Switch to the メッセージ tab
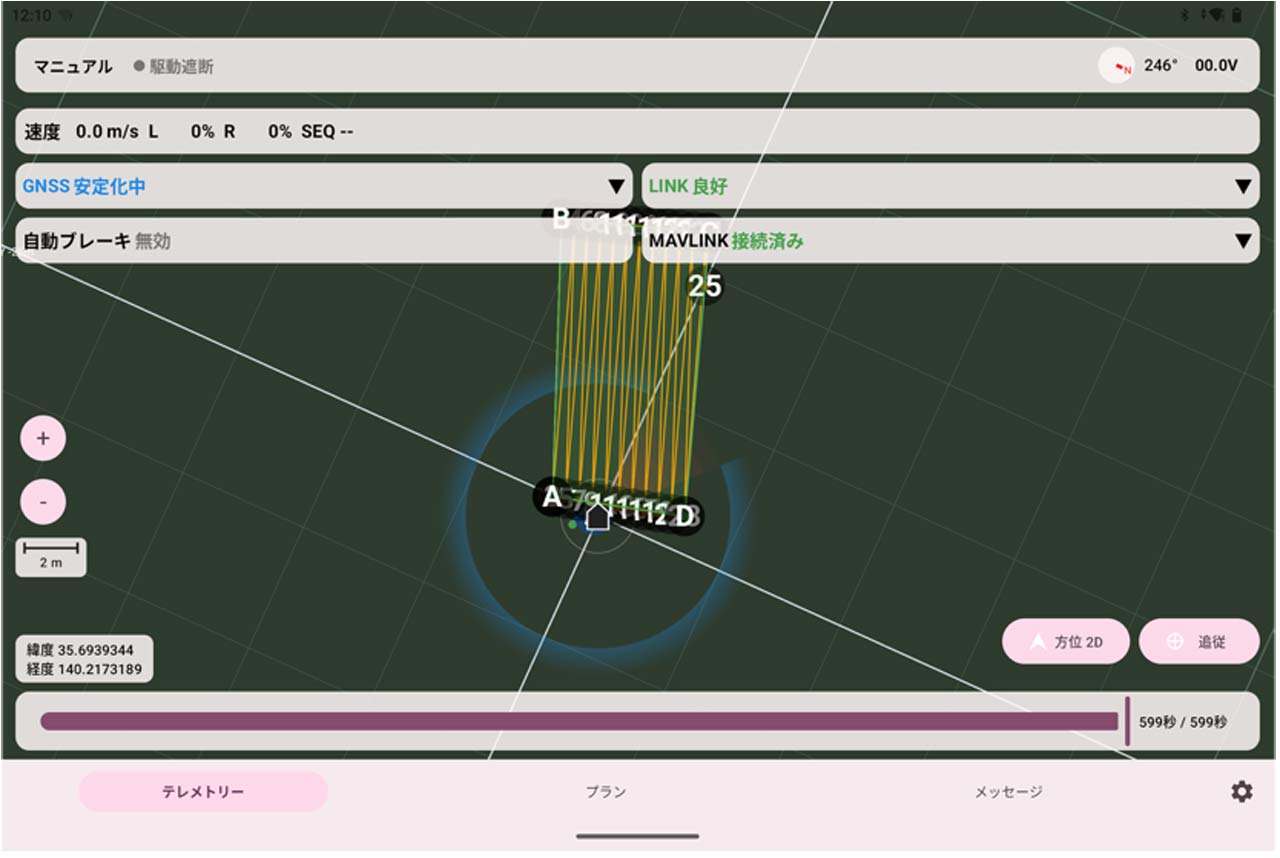Image resolution: width=1280 pixels, height=858 pixels. 1009,792
